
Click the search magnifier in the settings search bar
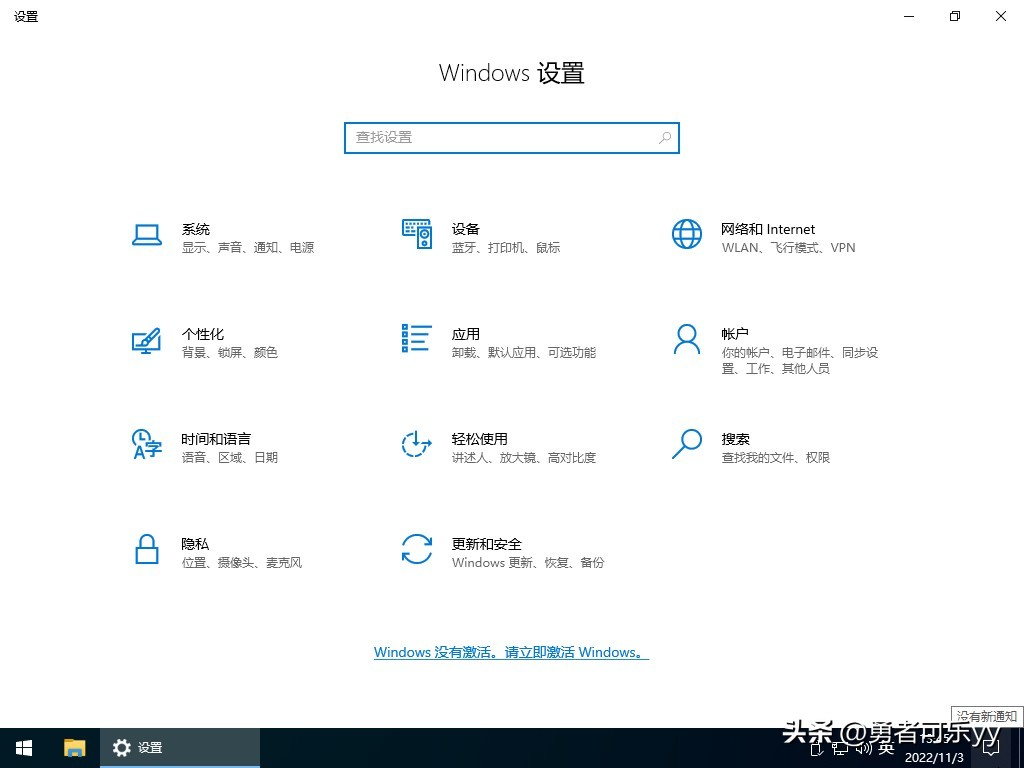click(x=664, y=137)
